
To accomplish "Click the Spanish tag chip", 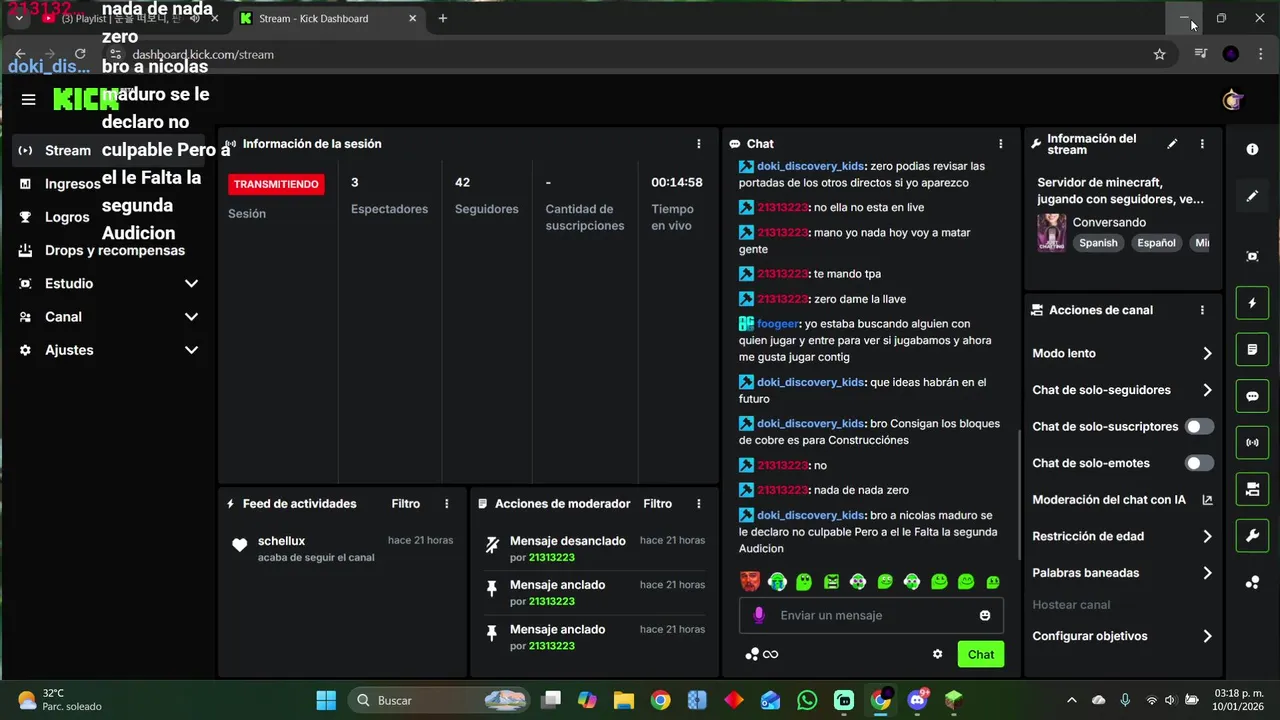I will [1098, 243].
